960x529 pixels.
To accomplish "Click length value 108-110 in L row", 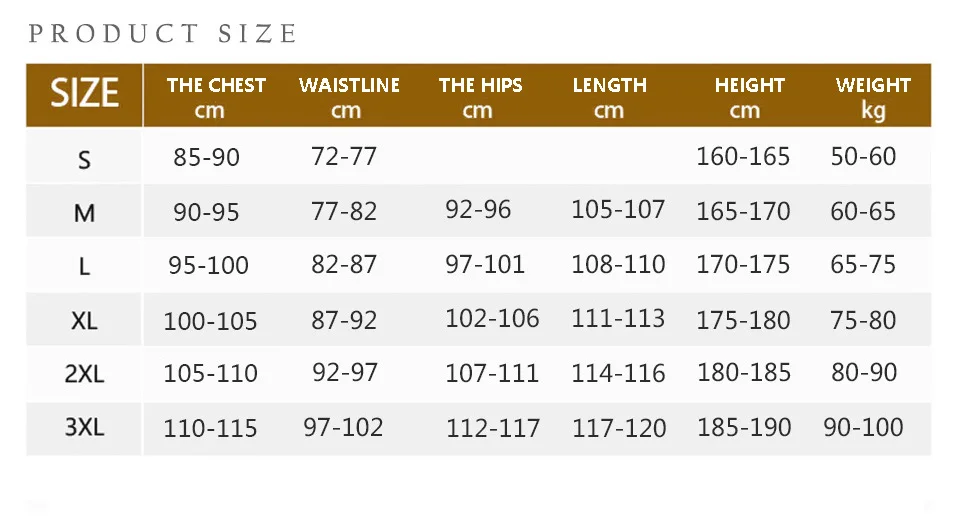I will (618, 265).
